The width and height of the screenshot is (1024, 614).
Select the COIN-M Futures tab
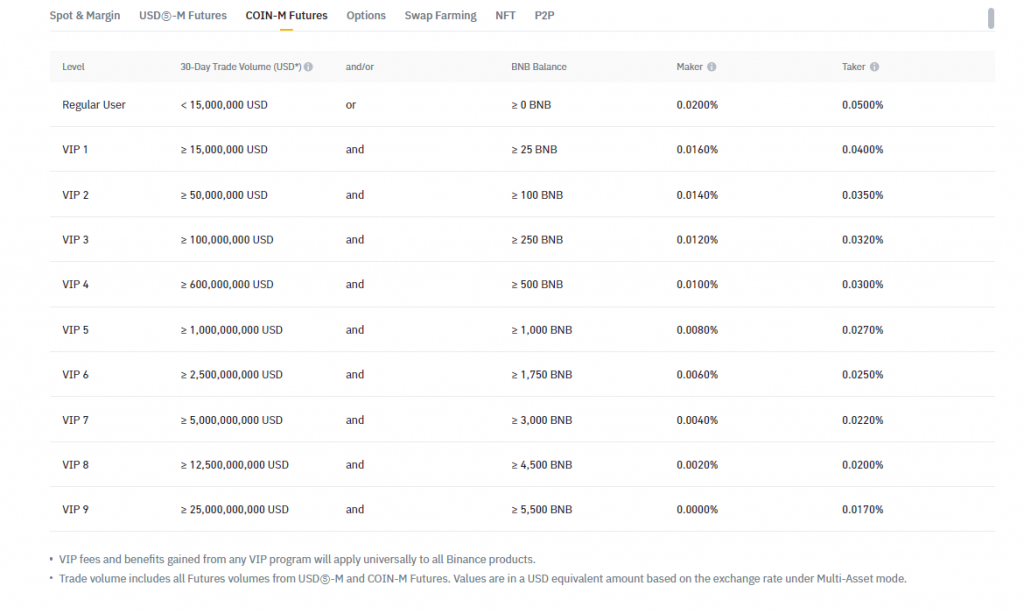286,16
